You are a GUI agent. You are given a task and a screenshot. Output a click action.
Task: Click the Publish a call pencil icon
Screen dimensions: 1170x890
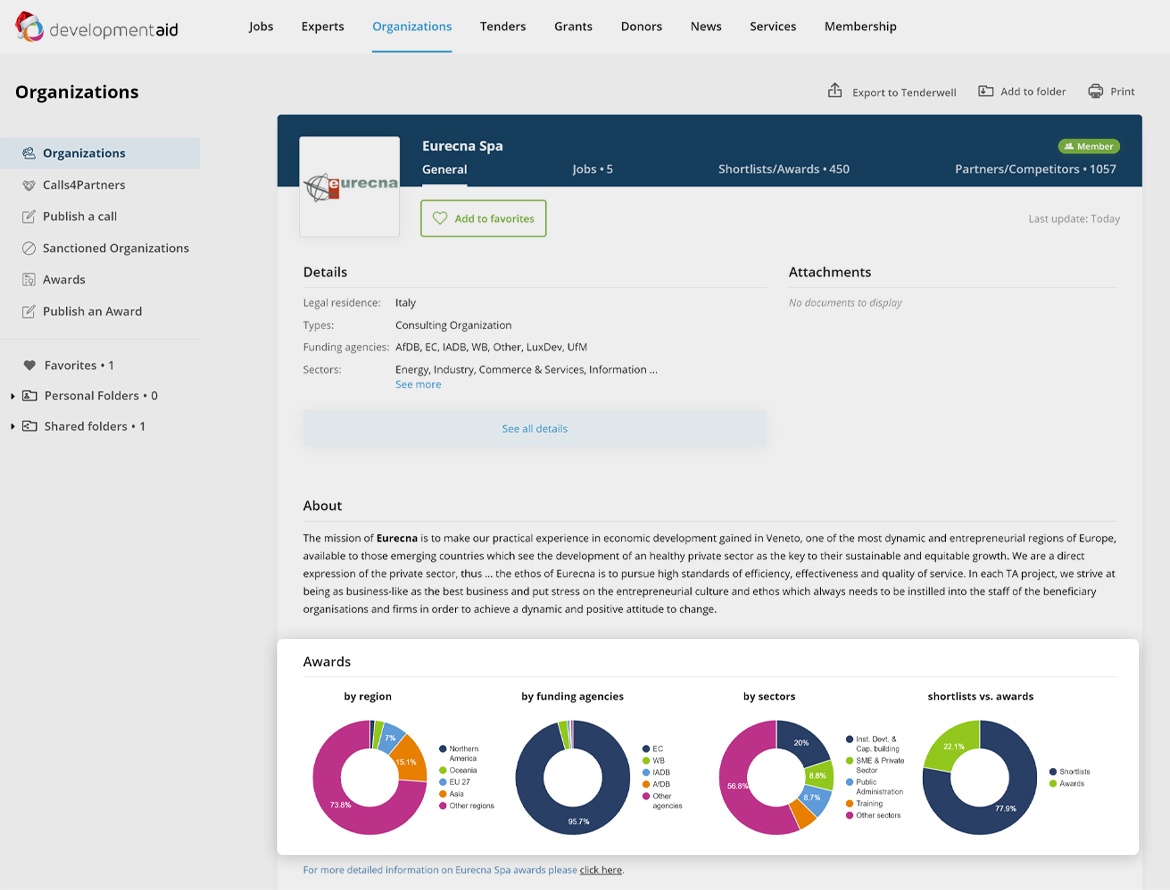coord(29,216)
